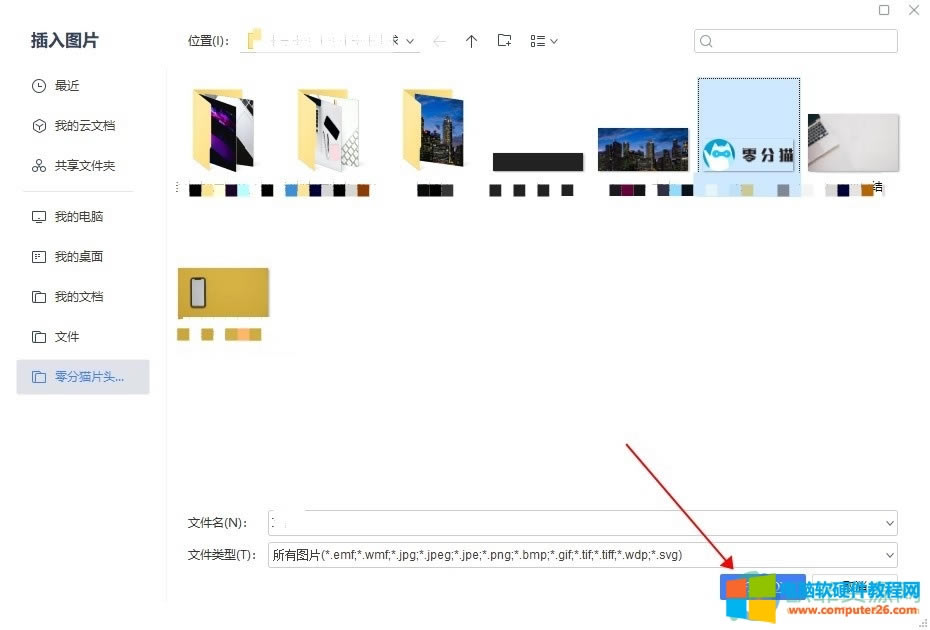
Task: Expand the 位置 path dropdown
Action: coord(410,41)
